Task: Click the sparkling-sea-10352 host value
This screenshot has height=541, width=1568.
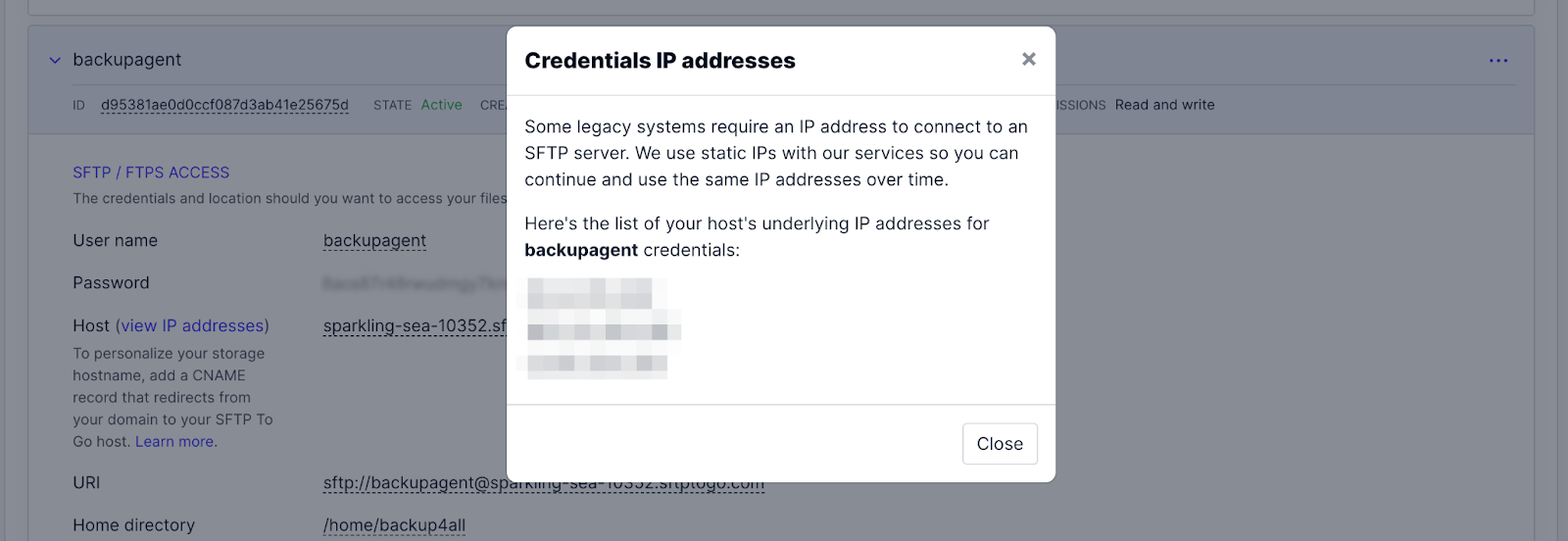Action: point(415,326)
